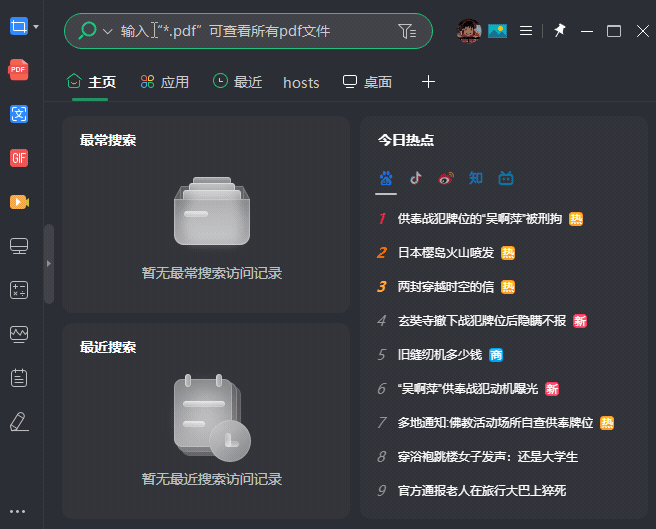Open the GIF recording tool

(18, 158)
